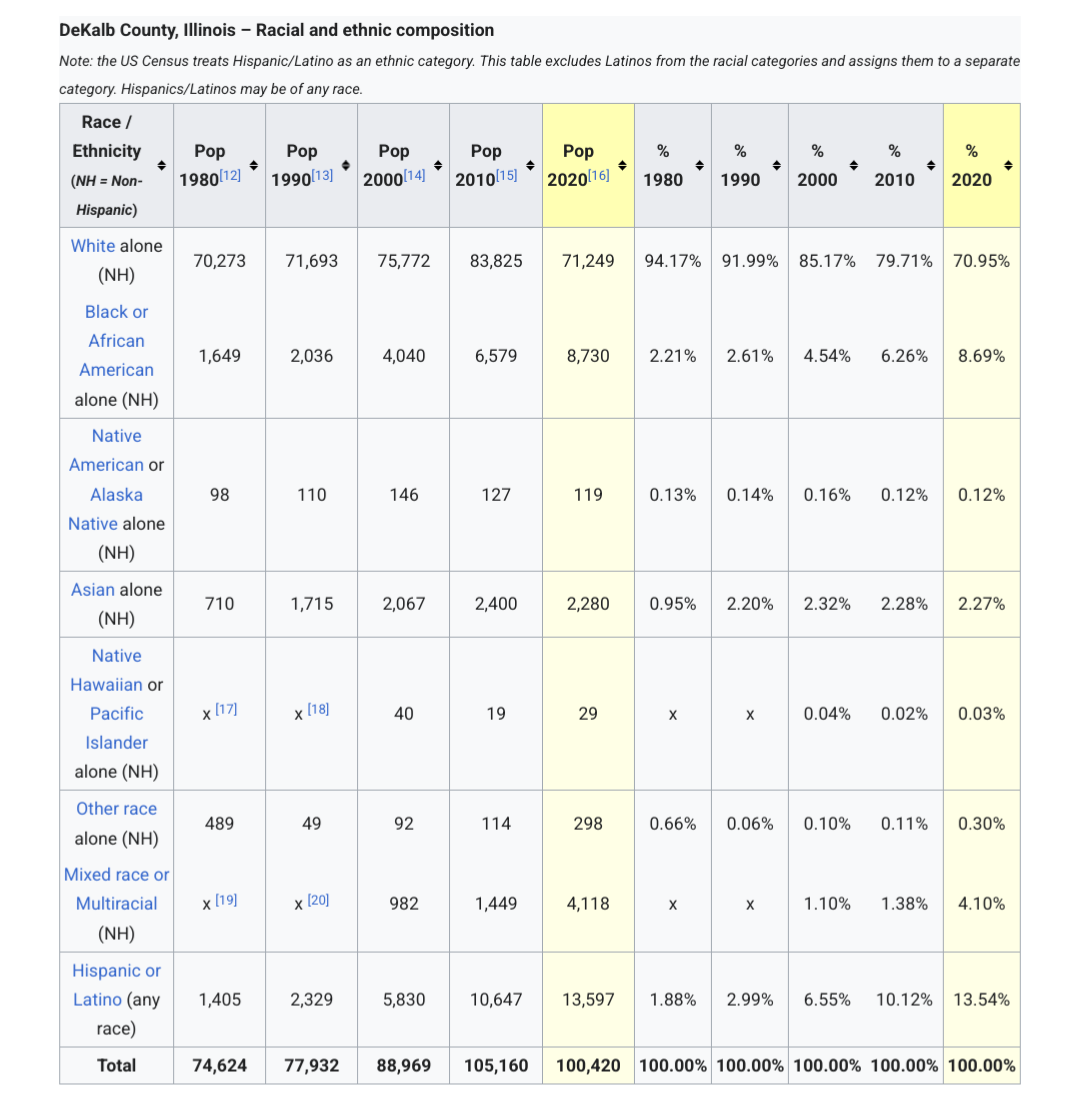The image size is (1080, 1104).
Task: Sort by % 2020 column arrows
Action: (x=1008, y=165)
